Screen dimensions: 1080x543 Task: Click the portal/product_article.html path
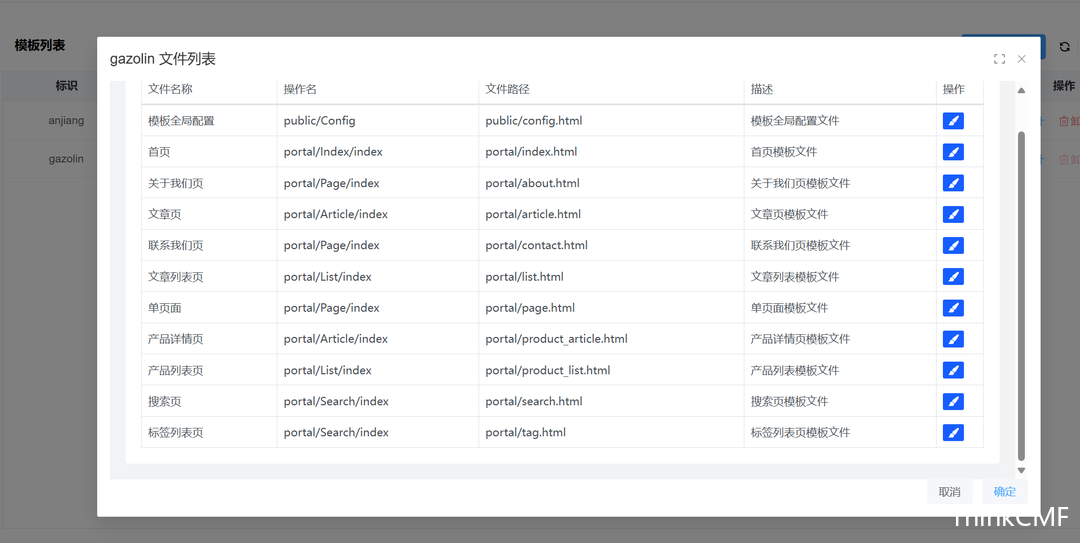click(x=557, y=339)
